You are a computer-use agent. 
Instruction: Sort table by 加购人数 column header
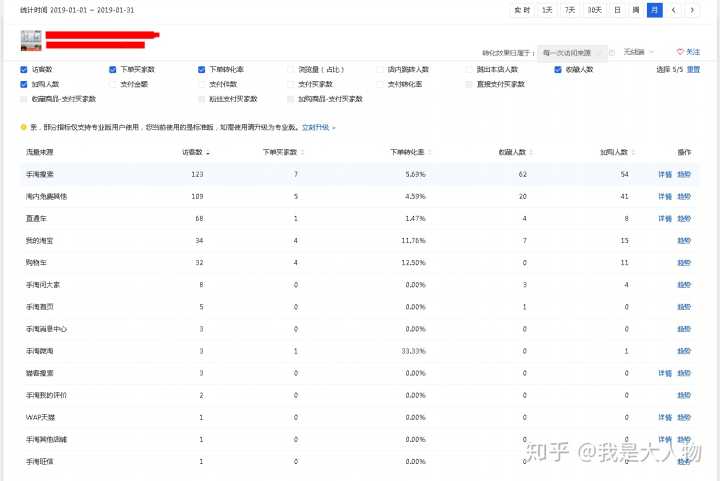pyautogui.click(x=613, y=152)
